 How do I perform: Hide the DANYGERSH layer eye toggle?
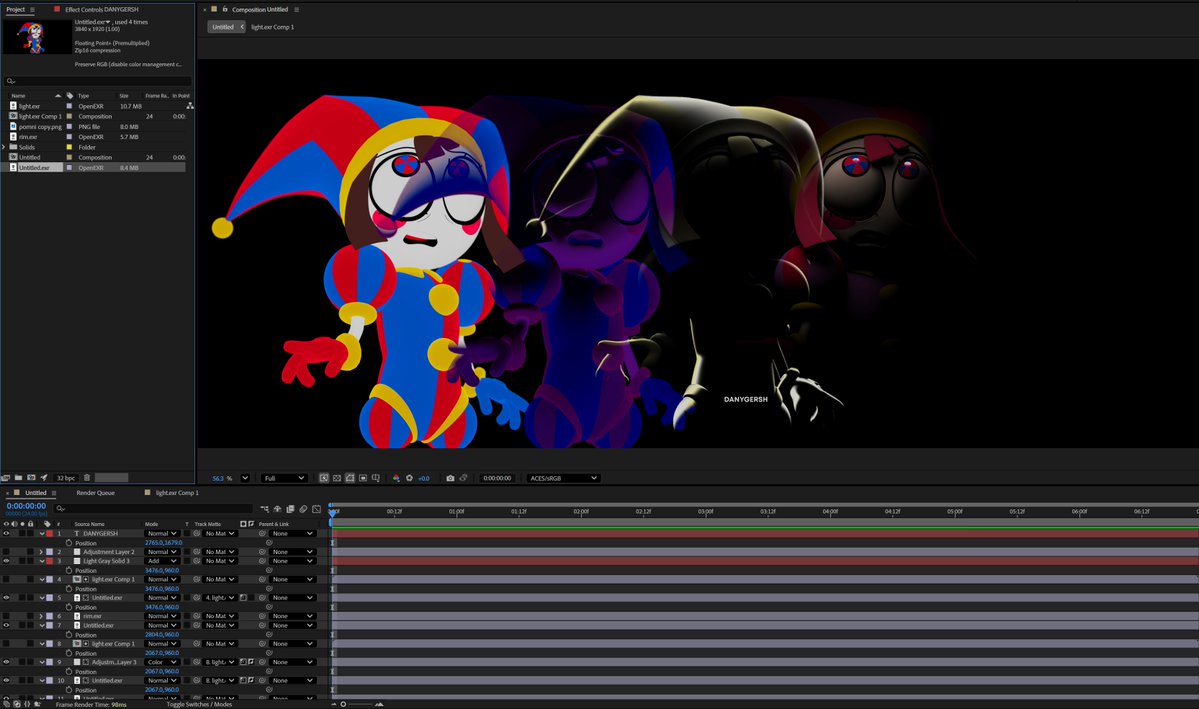tap(6, 534)
